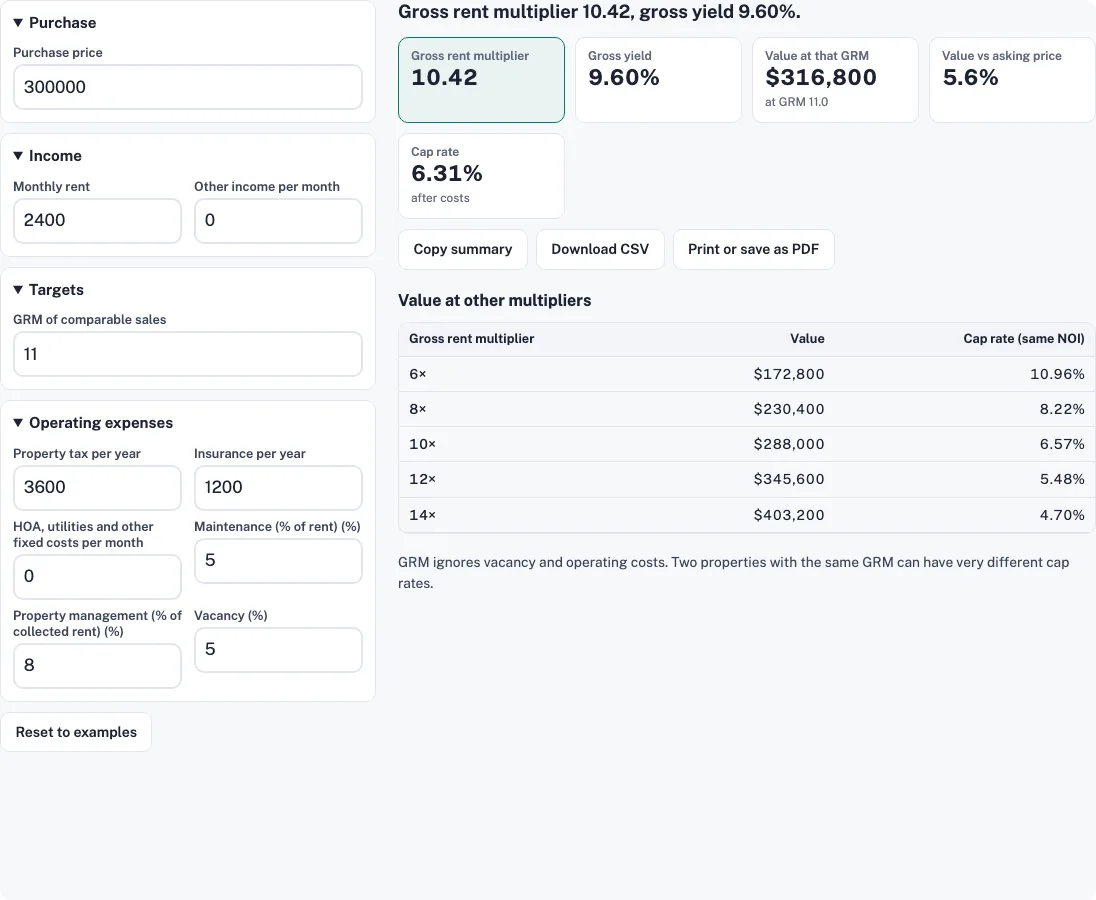The height and width of the screenshot is (900, 1096).
Task: Focus the HOA, utilities fixed costs field
Action: (97, 576)
